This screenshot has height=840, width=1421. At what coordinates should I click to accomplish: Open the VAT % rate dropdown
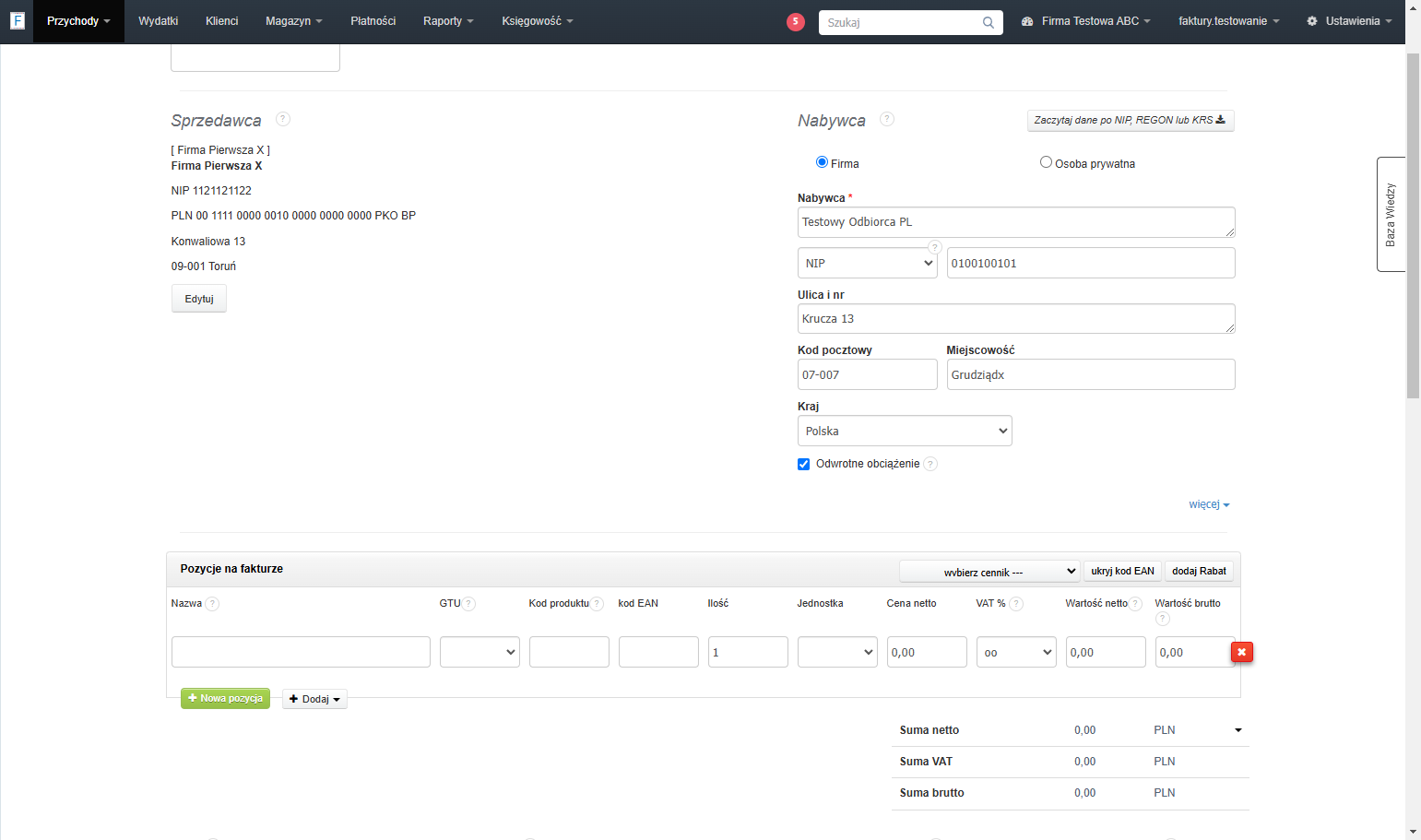click(1016, 652)
